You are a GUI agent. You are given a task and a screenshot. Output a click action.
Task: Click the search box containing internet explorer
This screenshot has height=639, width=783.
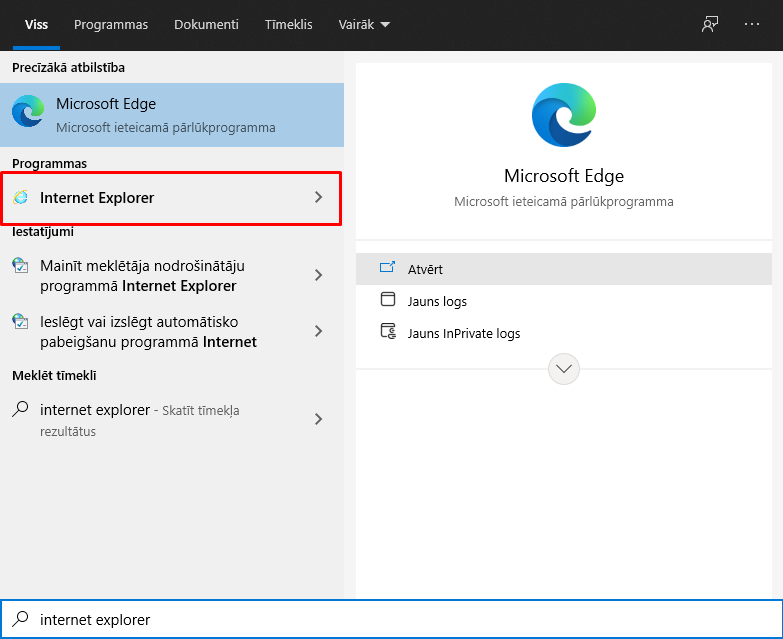[x=400, y=620]
